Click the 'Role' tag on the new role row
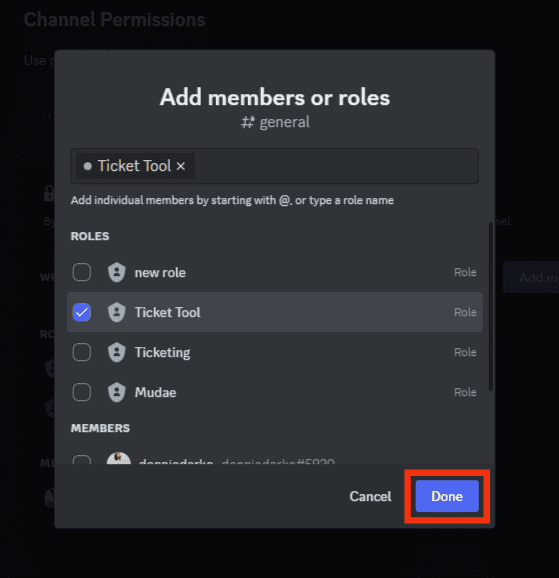The height and width of the screenshot is (578, 559). point(465,272)
